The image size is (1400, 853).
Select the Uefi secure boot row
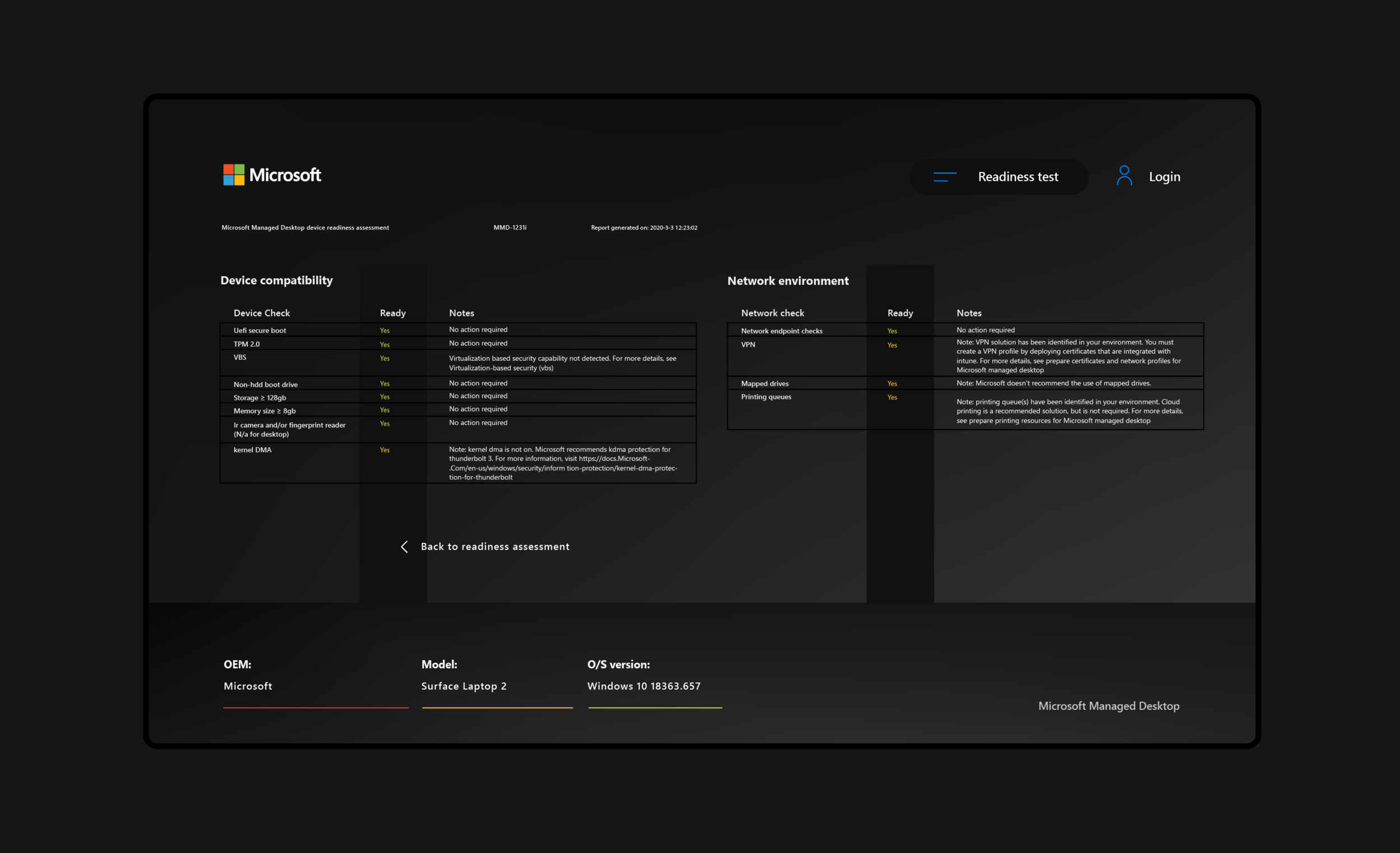tap(458, 330)
